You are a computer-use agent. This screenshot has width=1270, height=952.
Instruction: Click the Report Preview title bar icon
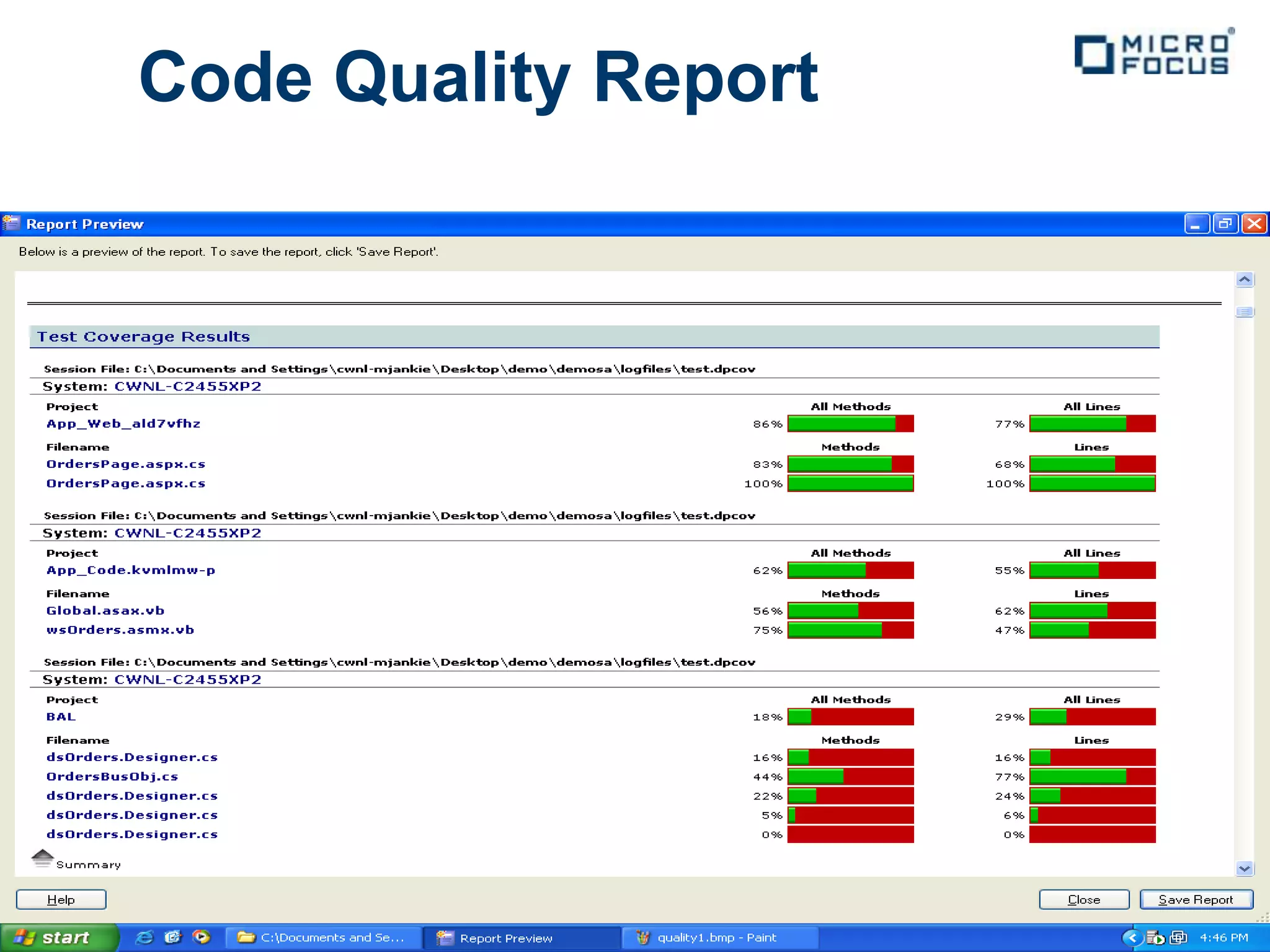point(11,223)
